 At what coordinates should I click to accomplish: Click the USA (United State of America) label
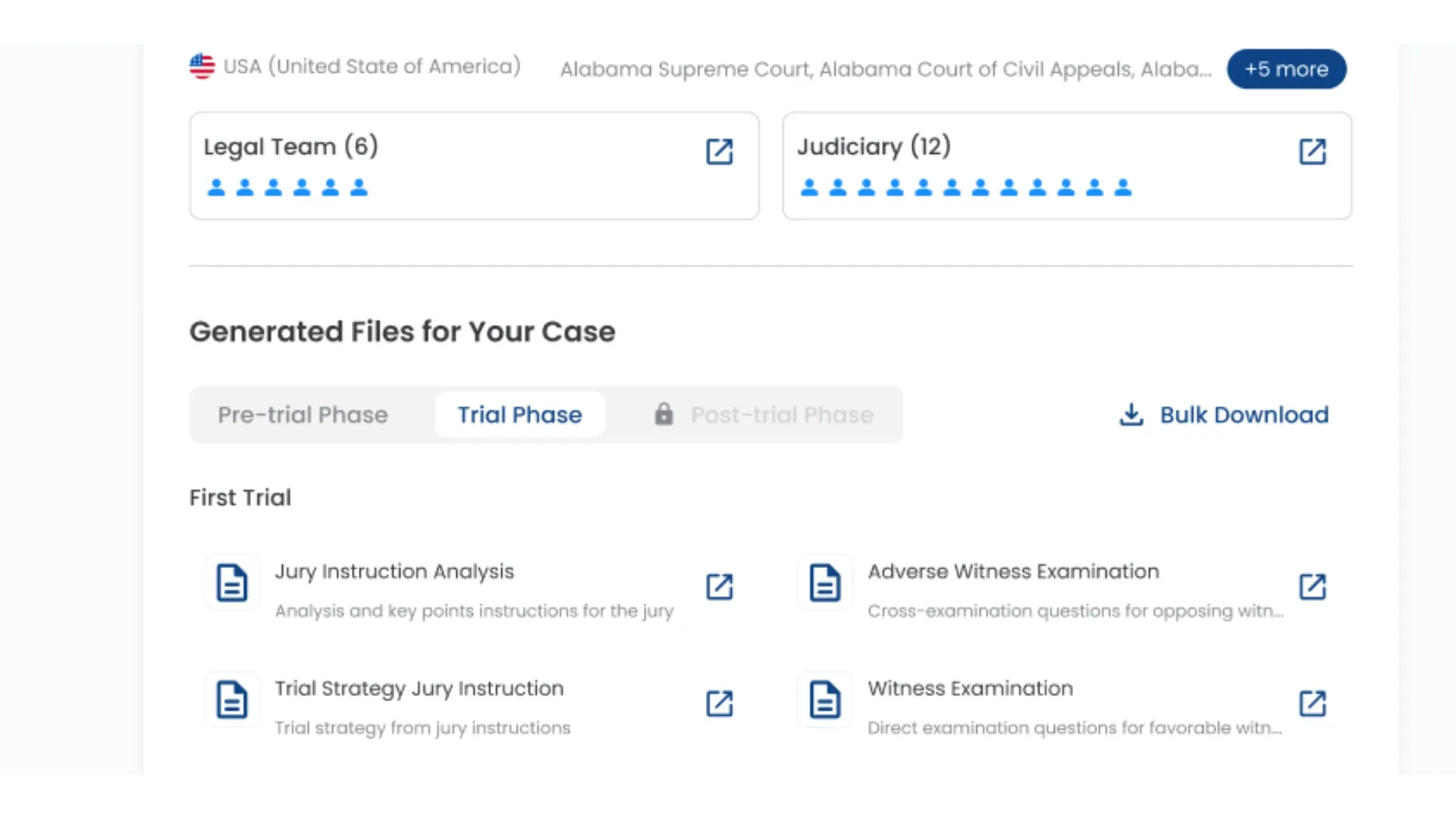(372, 67)
